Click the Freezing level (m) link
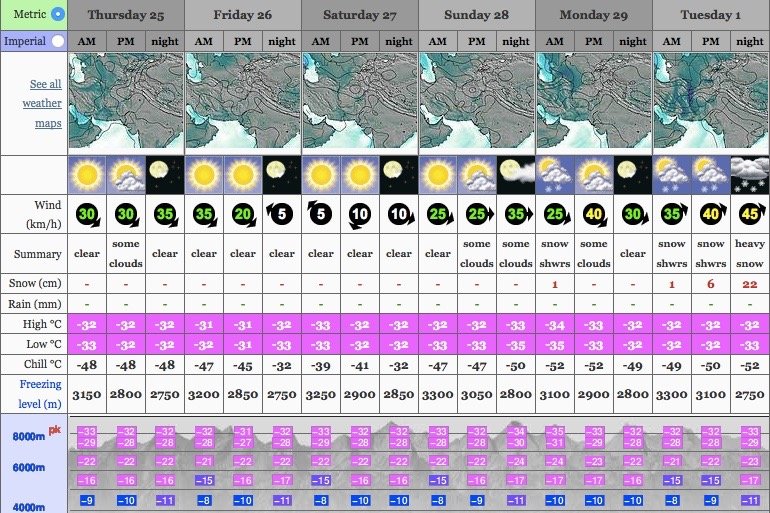 40,393
